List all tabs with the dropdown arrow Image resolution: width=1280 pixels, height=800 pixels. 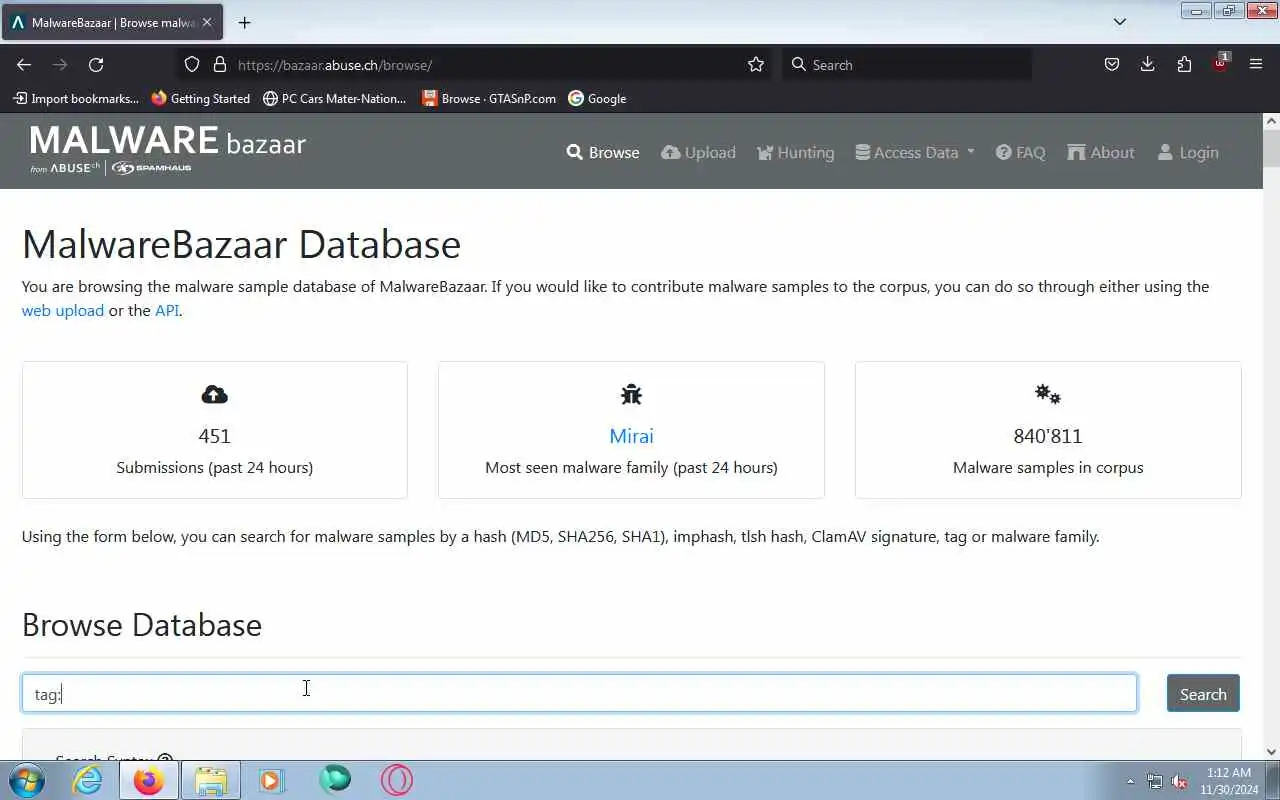[1120, 22]
